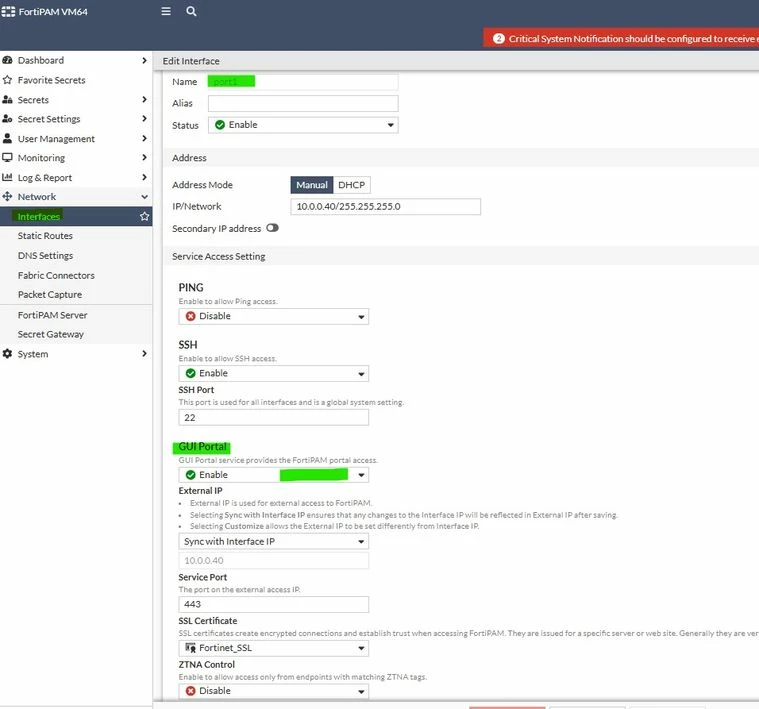Expand the User Management chevron
The width and height of the screenshot is (759, 709).
144,138
